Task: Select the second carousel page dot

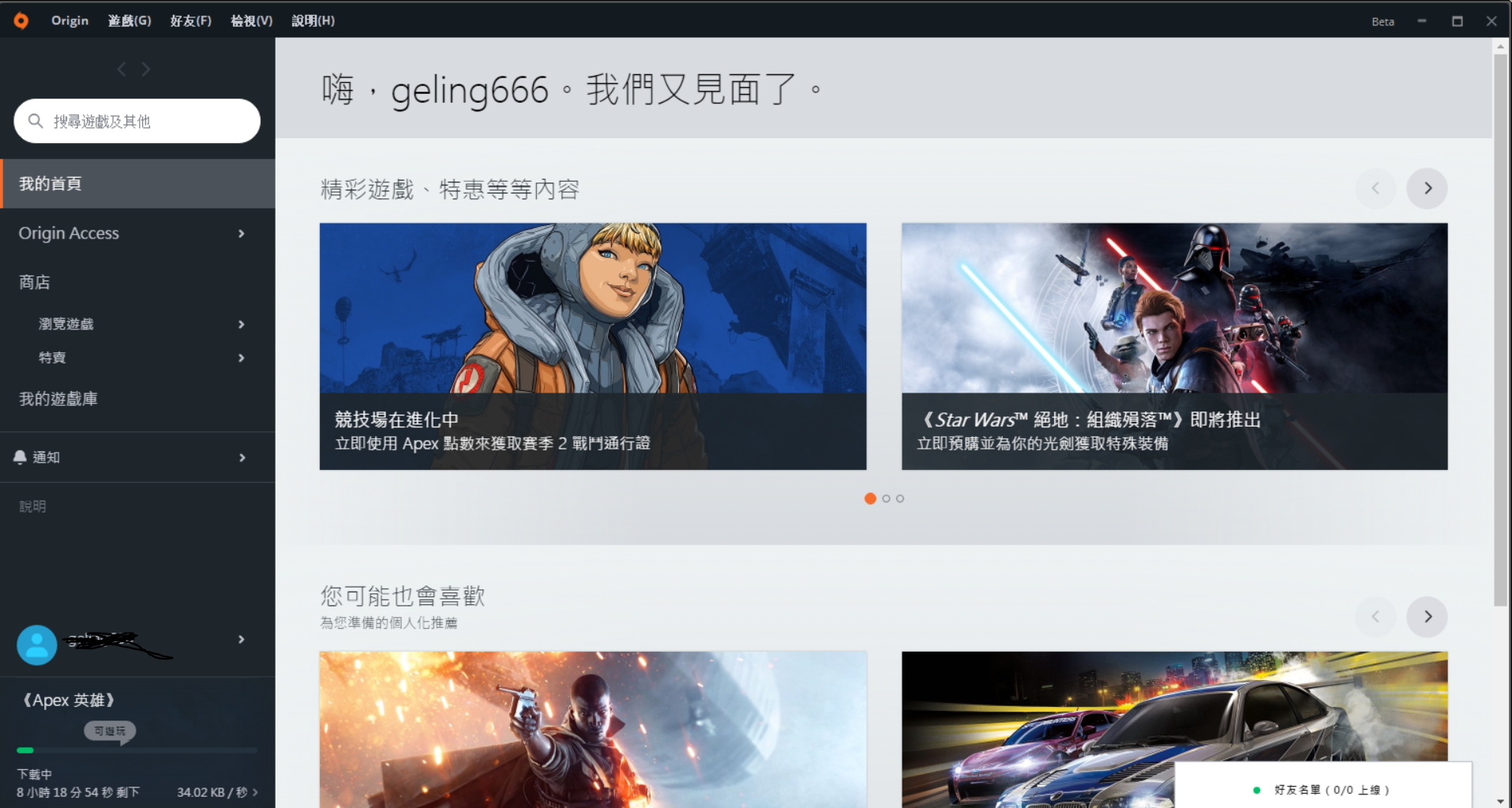Action: click(886, 498)
